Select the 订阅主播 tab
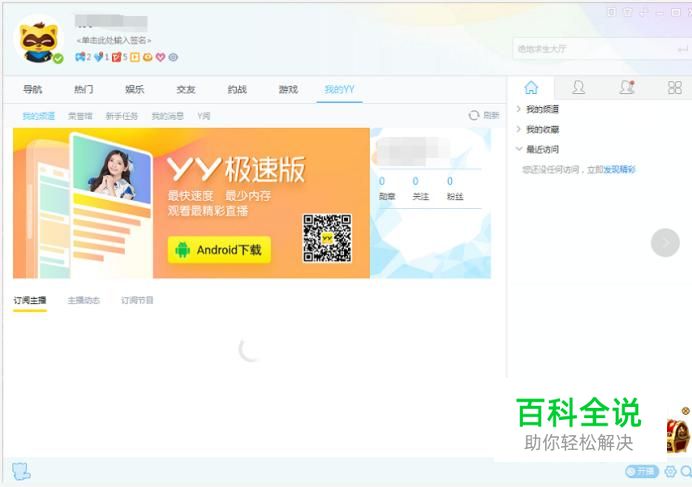 click(30, 300)
